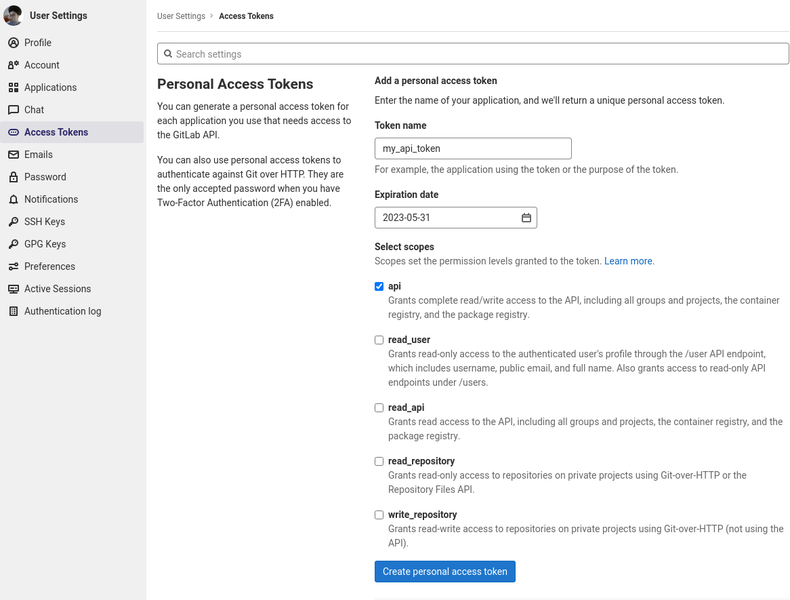The height and width of the screenshot is (600, 790).
Task: Uncheck the api scope checkbox
Action: pos(379,286)
